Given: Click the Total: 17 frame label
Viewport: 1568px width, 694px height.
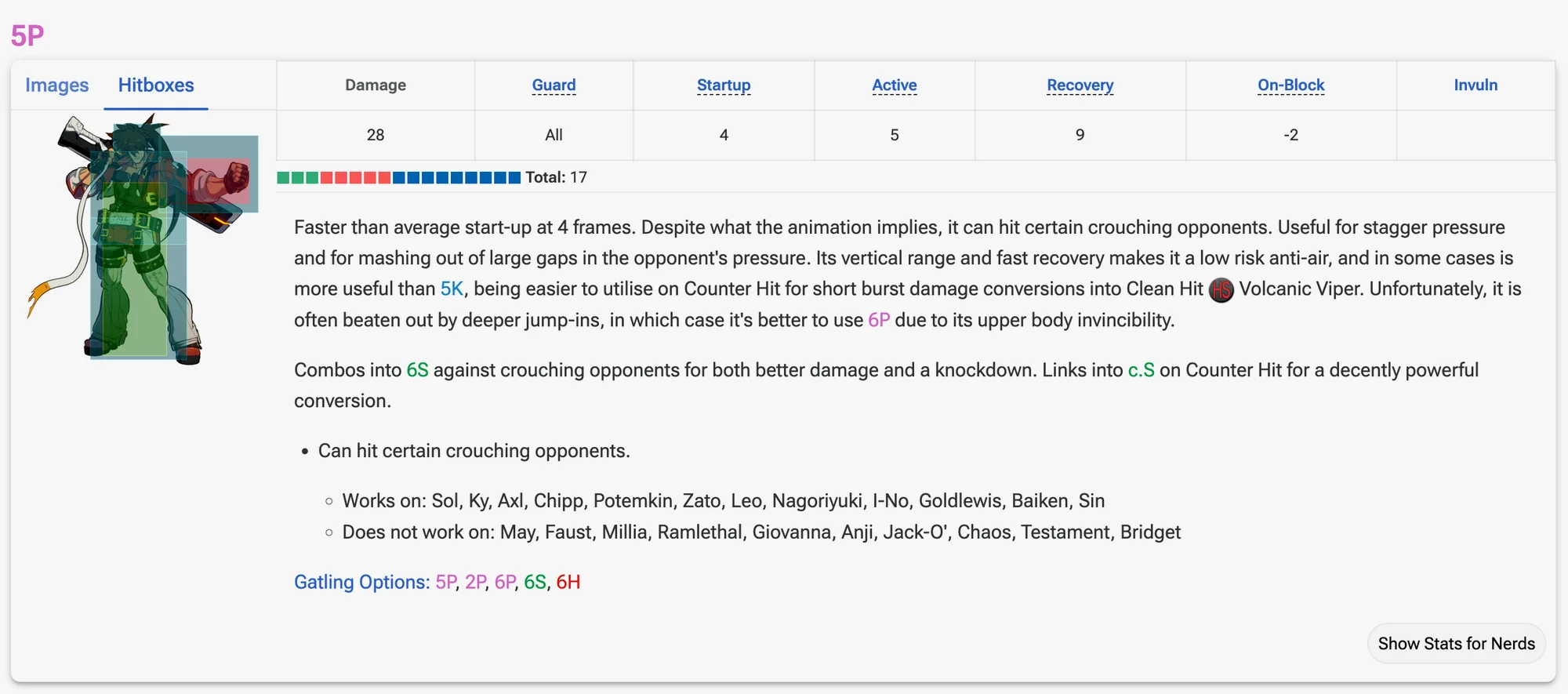Looking at the screenshot, I should [556, 177].
